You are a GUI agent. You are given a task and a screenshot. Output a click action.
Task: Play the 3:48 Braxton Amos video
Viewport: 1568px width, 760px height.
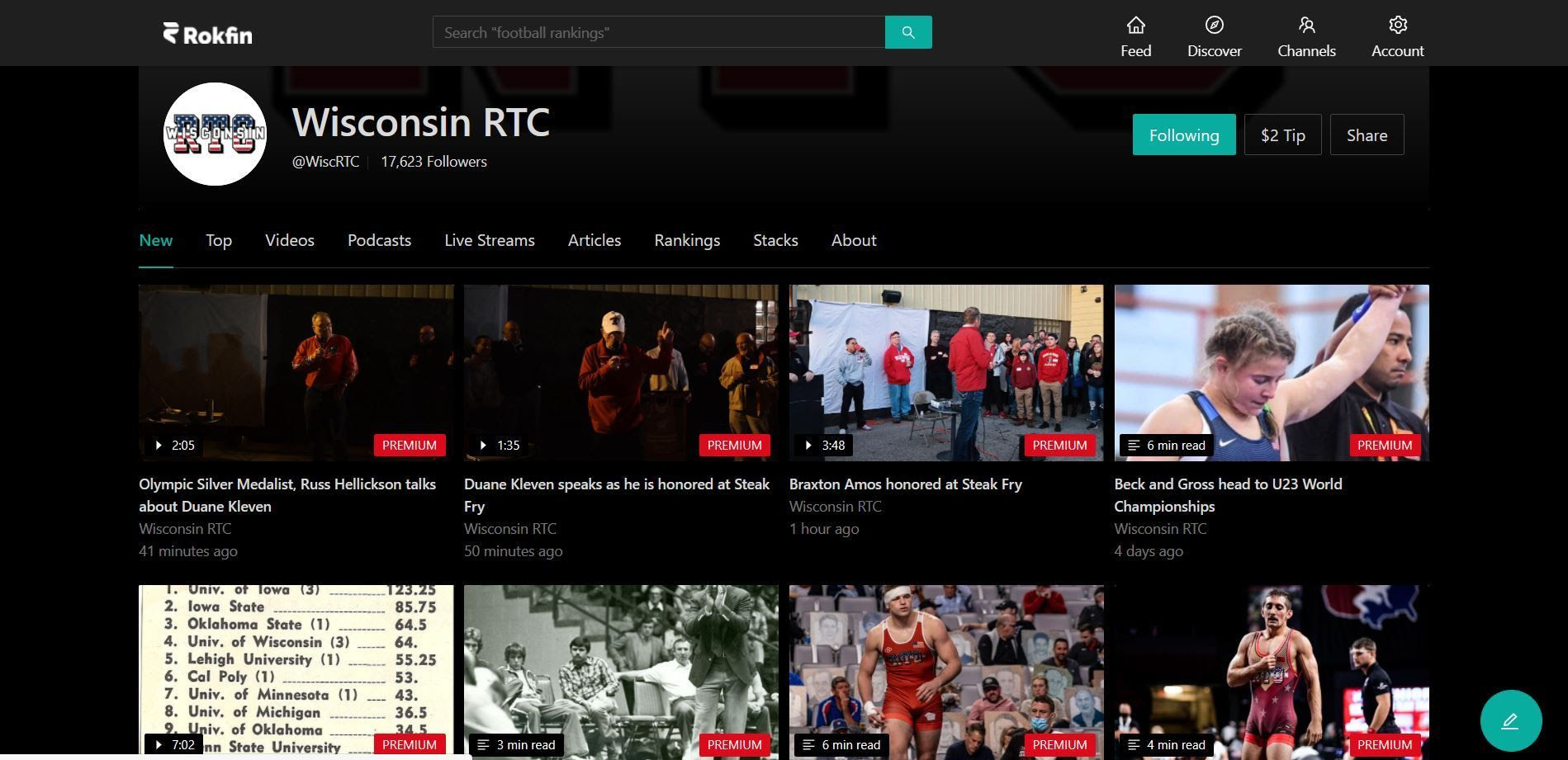[824, 445]
